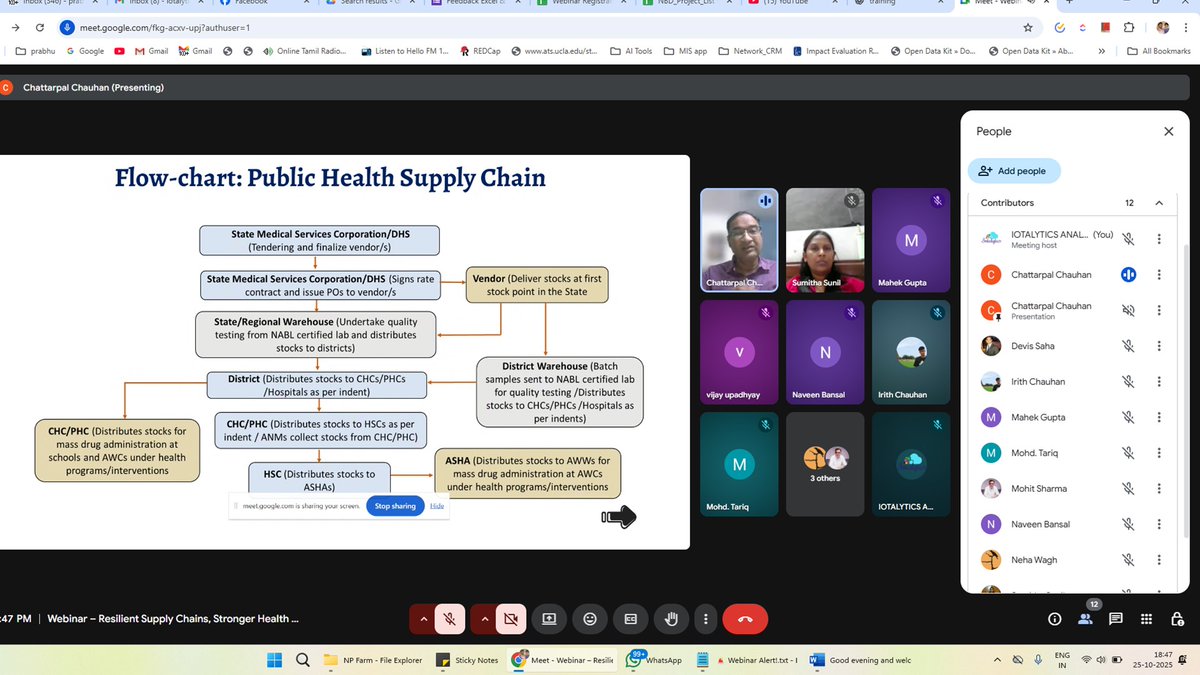1200x675 pixels.
Task: Click muted mic icon for Mohit Sharma
Action: pos(1128,489)
